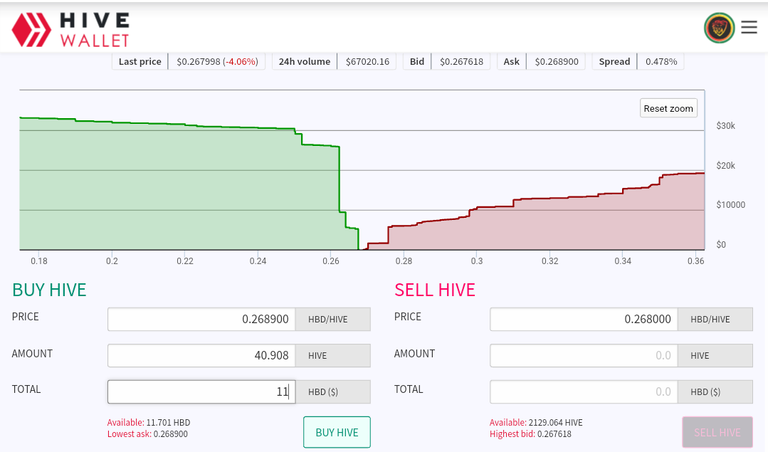Click Available 11.701 HBD balance

click(148, 422)
